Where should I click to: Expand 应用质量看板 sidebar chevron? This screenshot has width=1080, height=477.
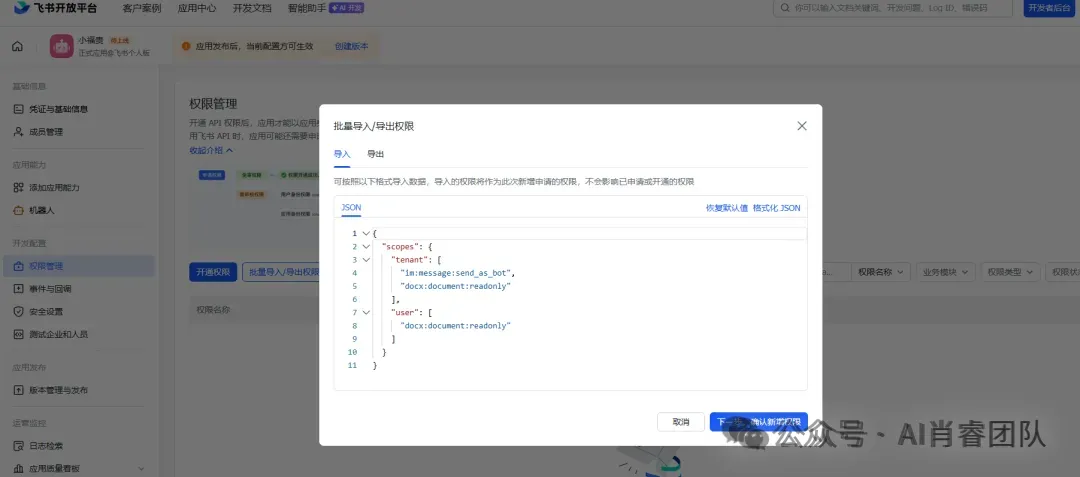click(141, 468)
